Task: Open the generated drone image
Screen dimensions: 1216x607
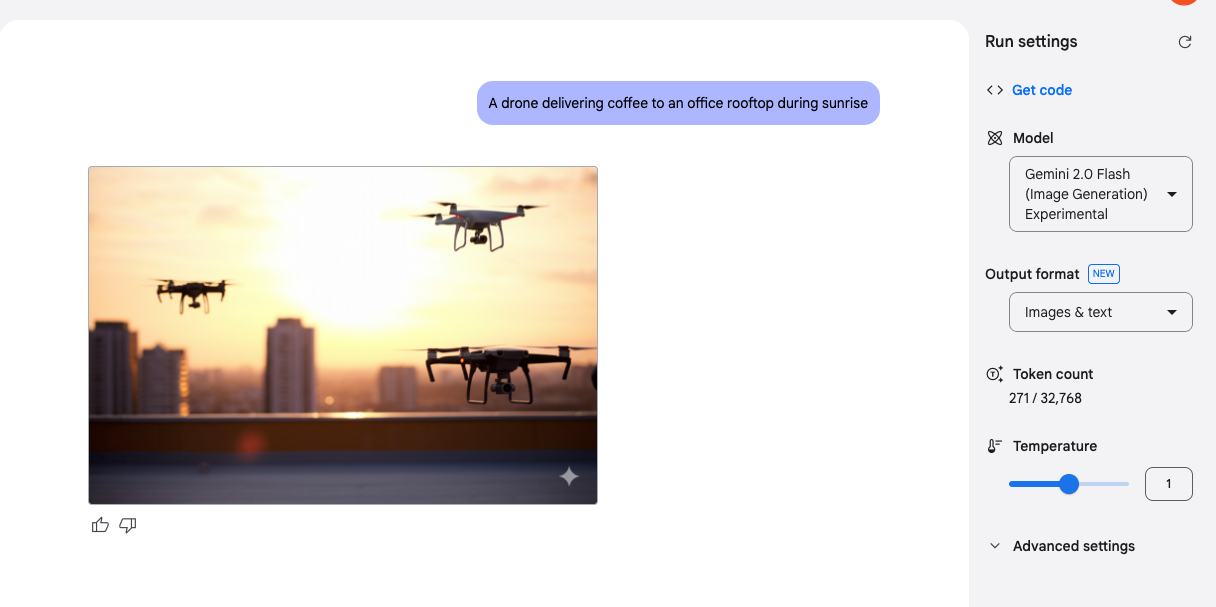Action: pos(343,335)
